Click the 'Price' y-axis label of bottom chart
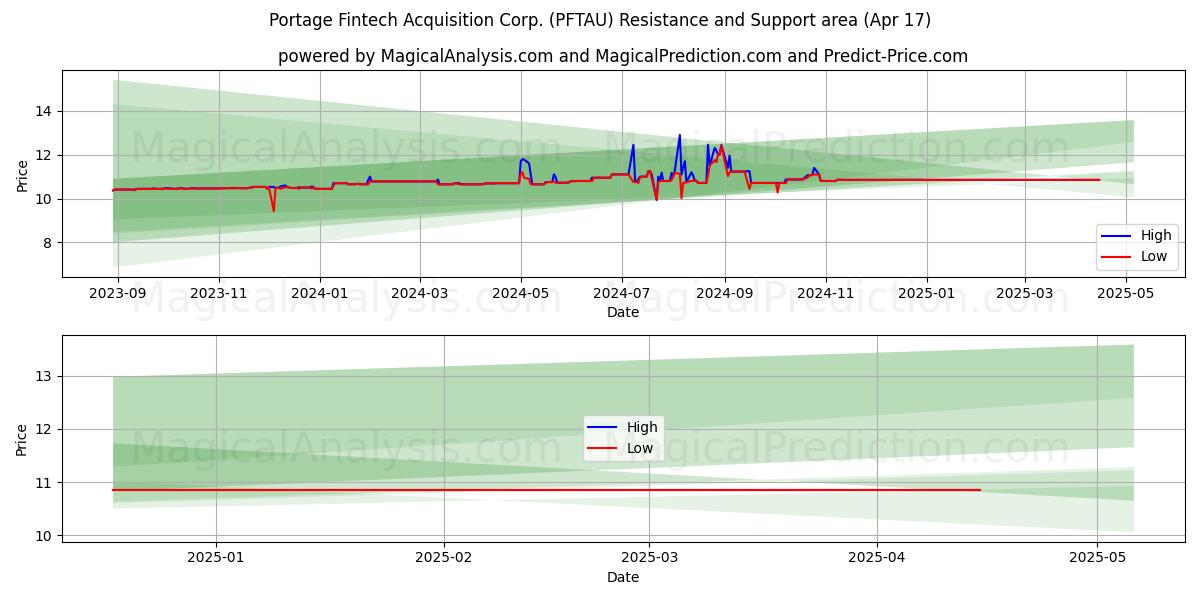1200x600 pixels. point(22,438)
